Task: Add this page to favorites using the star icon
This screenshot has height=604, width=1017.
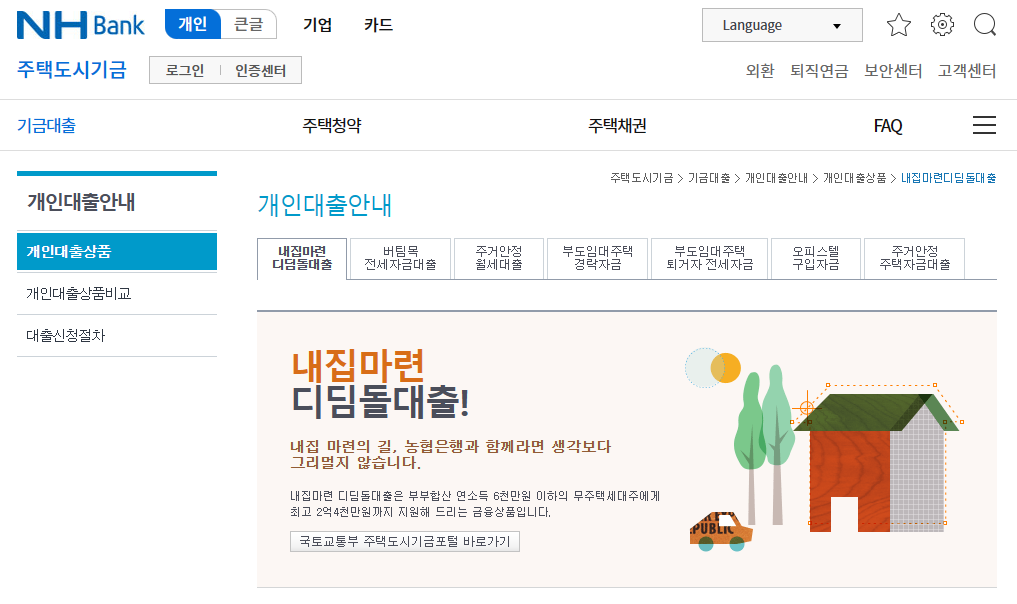Action: (897, 25)
